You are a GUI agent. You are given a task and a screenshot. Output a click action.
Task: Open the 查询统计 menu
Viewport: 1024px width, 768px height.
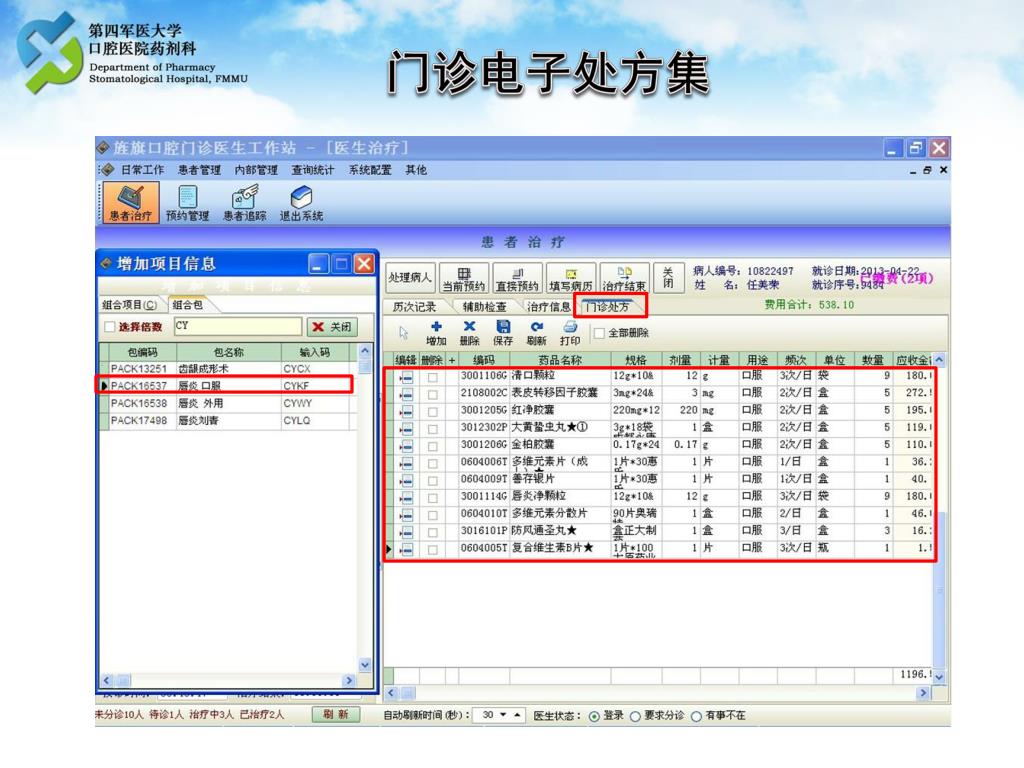tap(313, 170)
